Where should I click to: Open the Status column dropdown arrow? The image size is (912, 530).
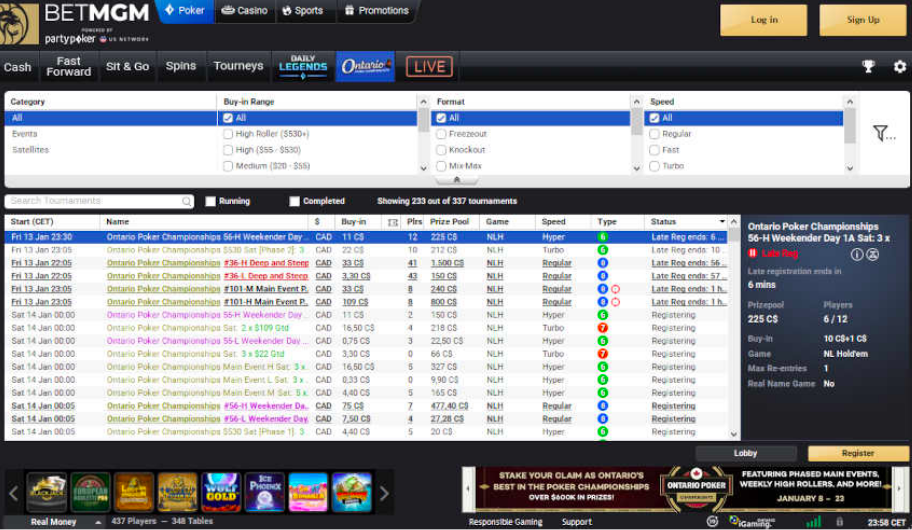[x=722, y=222]
